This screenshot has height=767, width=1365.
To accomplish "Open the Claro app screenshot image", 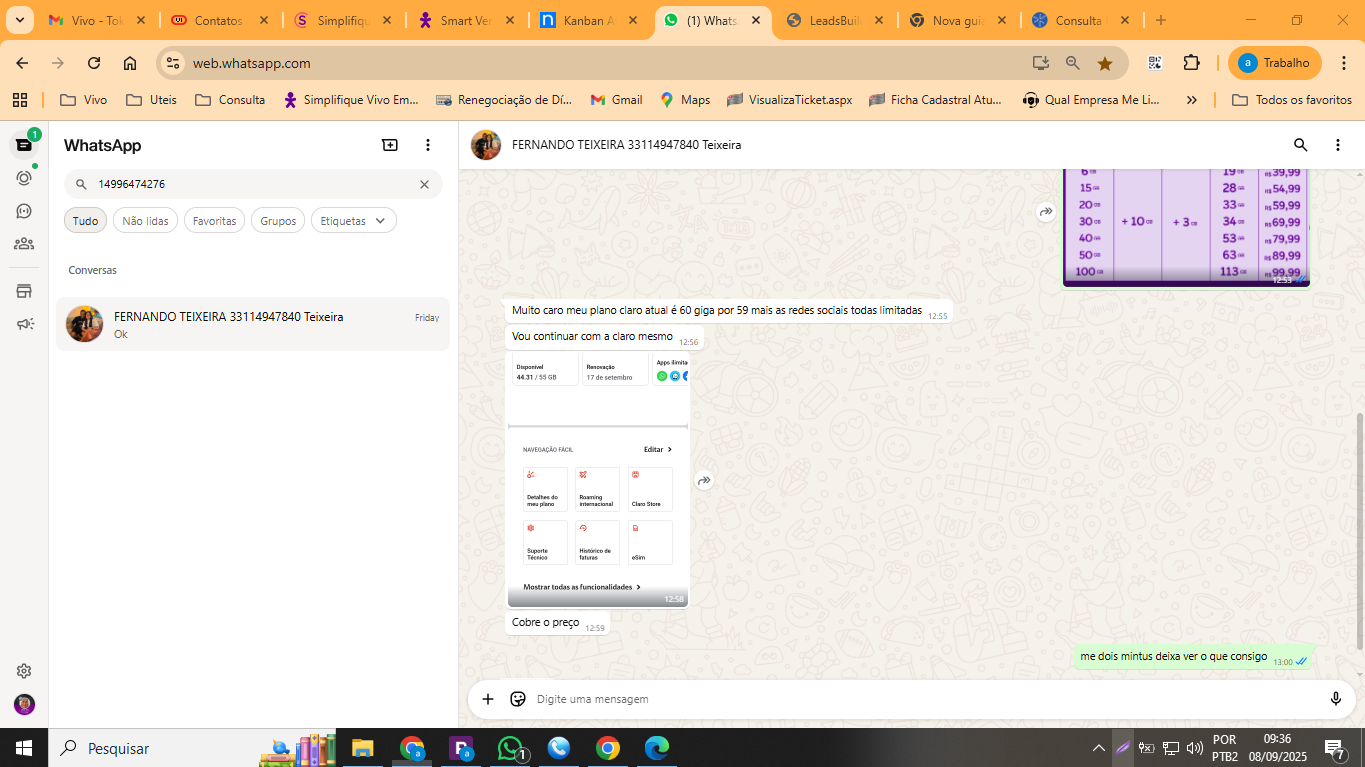I will coord(598,477).
